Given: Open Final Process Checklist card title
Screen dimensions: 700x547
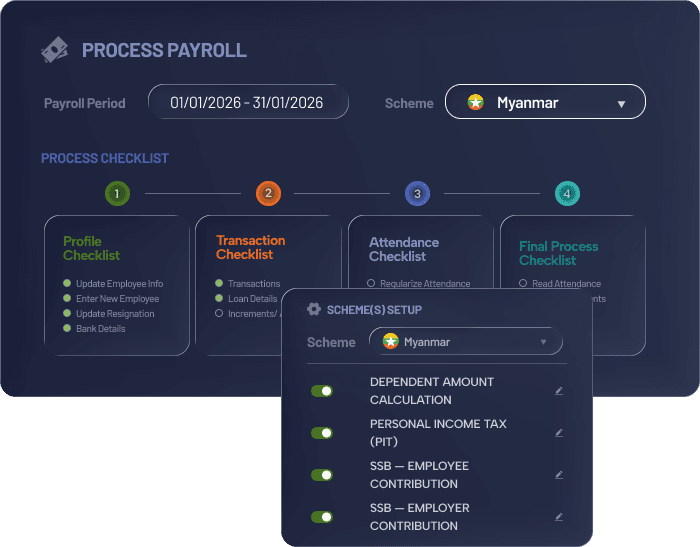Looking at the screenshot, I should 558,253.
